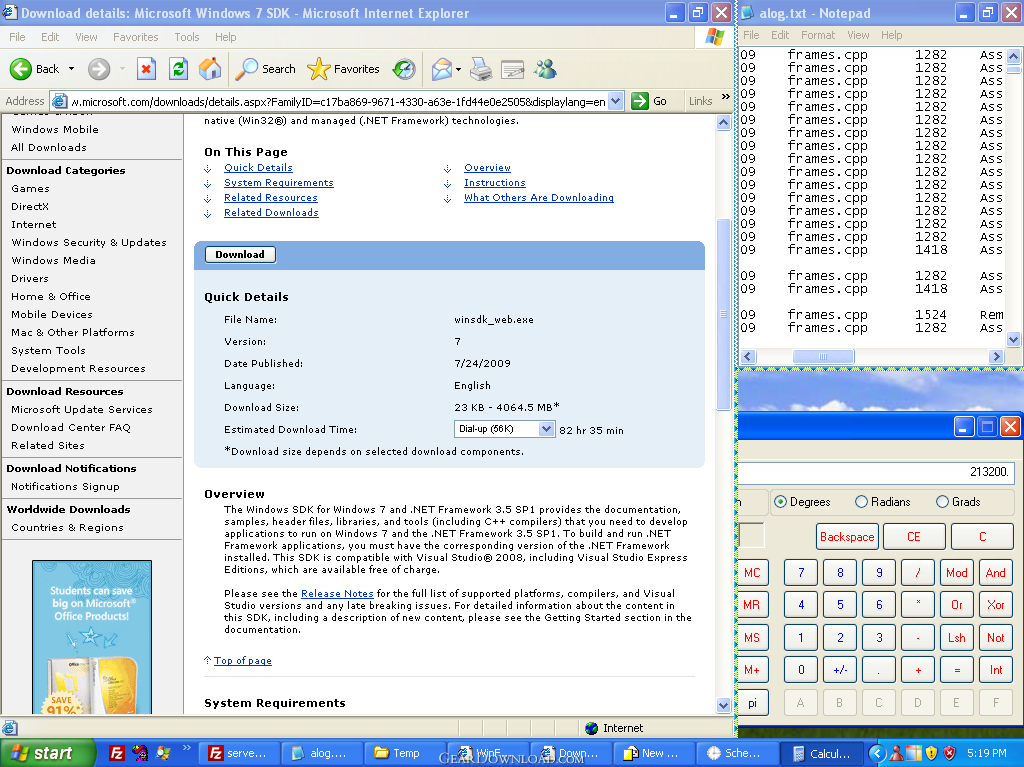
Task: Click the page icon in address bar
Action: [x=59, y=101]
